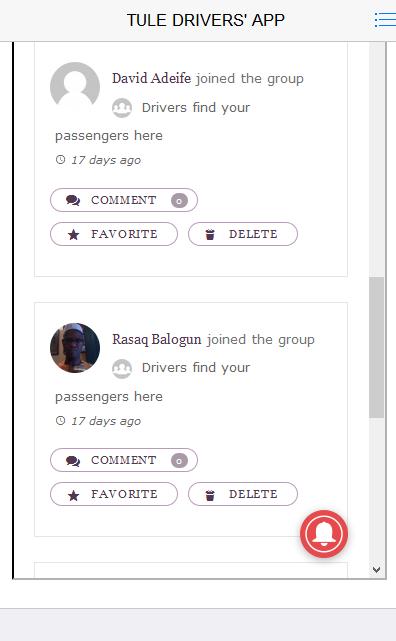
Task: Tap the red notification bell button
Action: coord(324,534)
